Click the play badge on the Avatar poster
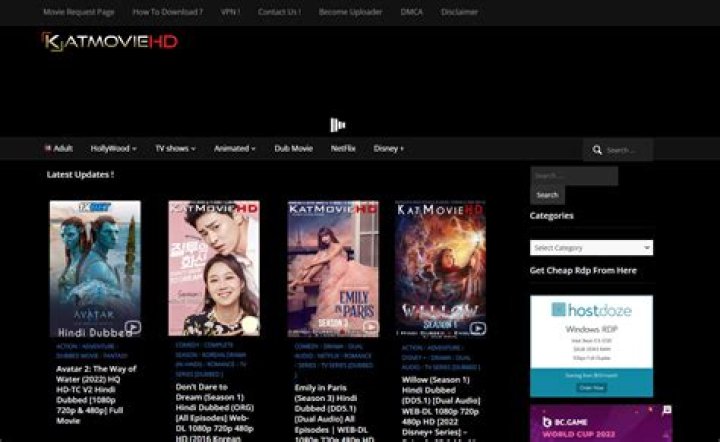Image resolution: width=720 pixels, height=442 pixels. 133,327
